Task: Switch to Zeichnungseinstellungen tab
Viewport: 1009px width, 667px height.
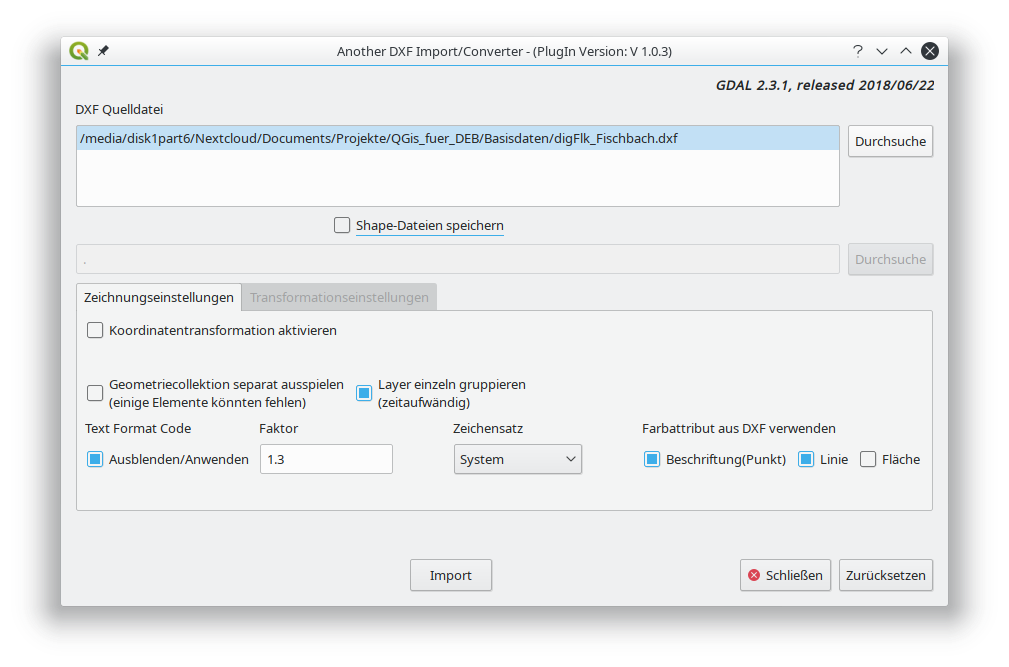Action: click(159, 297)
